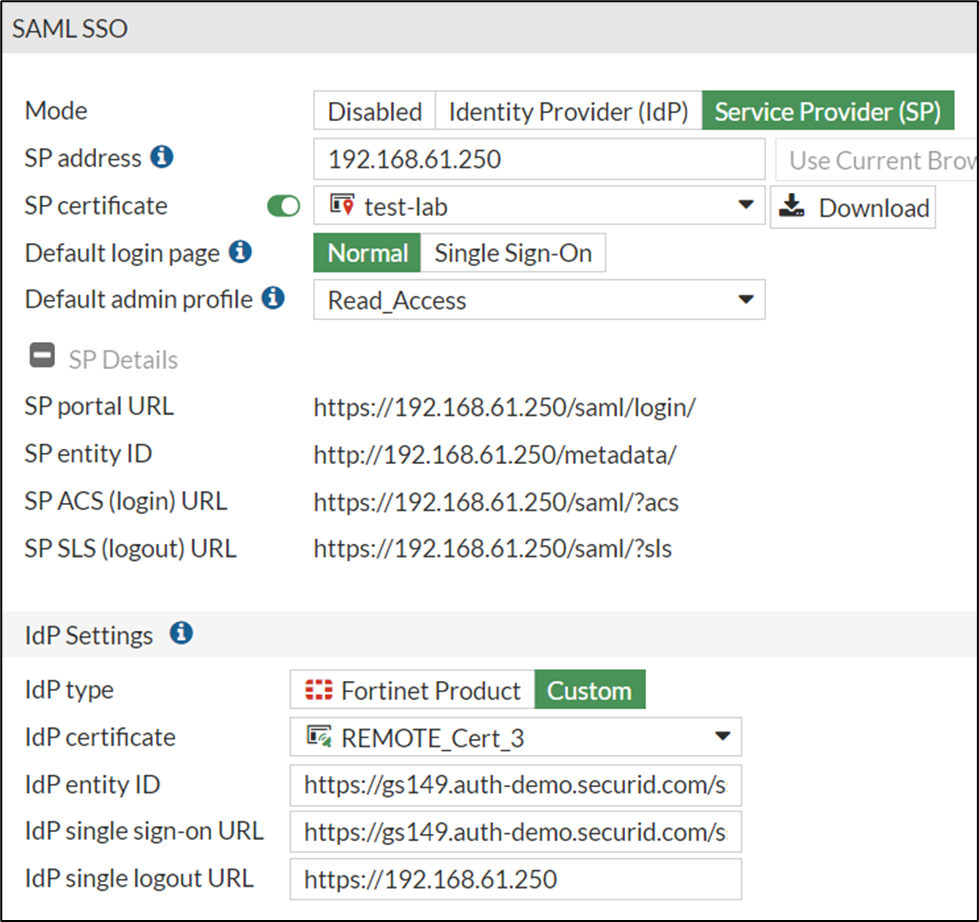Click the info icon beside Default login page
Image resolution: width=979 pixels, height=922 pixels.
coord(240,252)
